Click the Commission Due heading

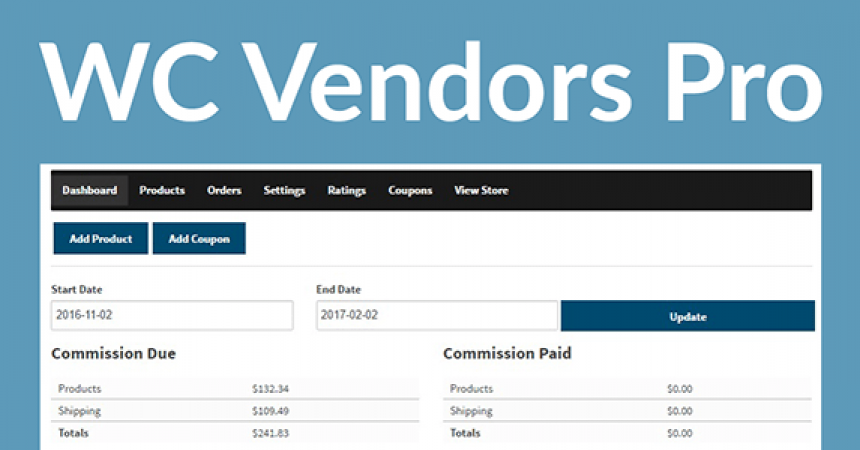(x=114, y=353)
